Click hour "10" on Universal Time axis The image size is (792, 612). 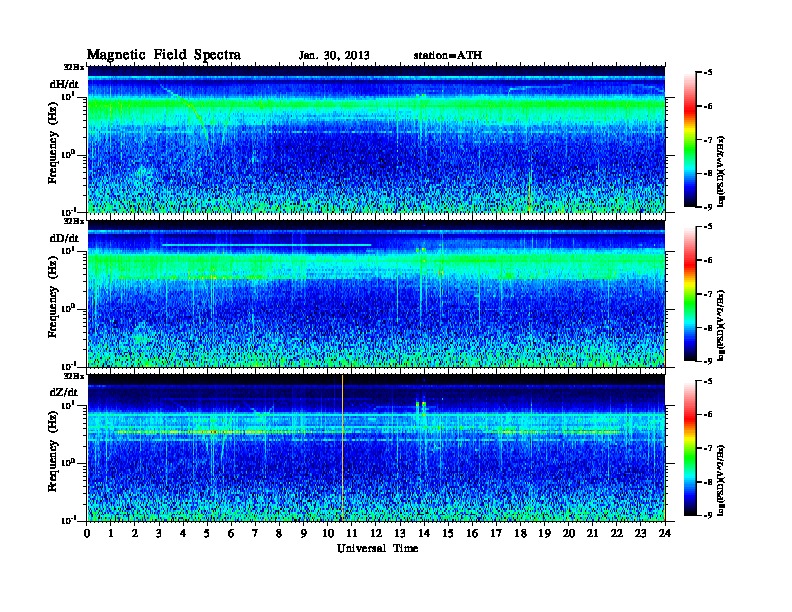pyautogui.click(x=328, y=534)
